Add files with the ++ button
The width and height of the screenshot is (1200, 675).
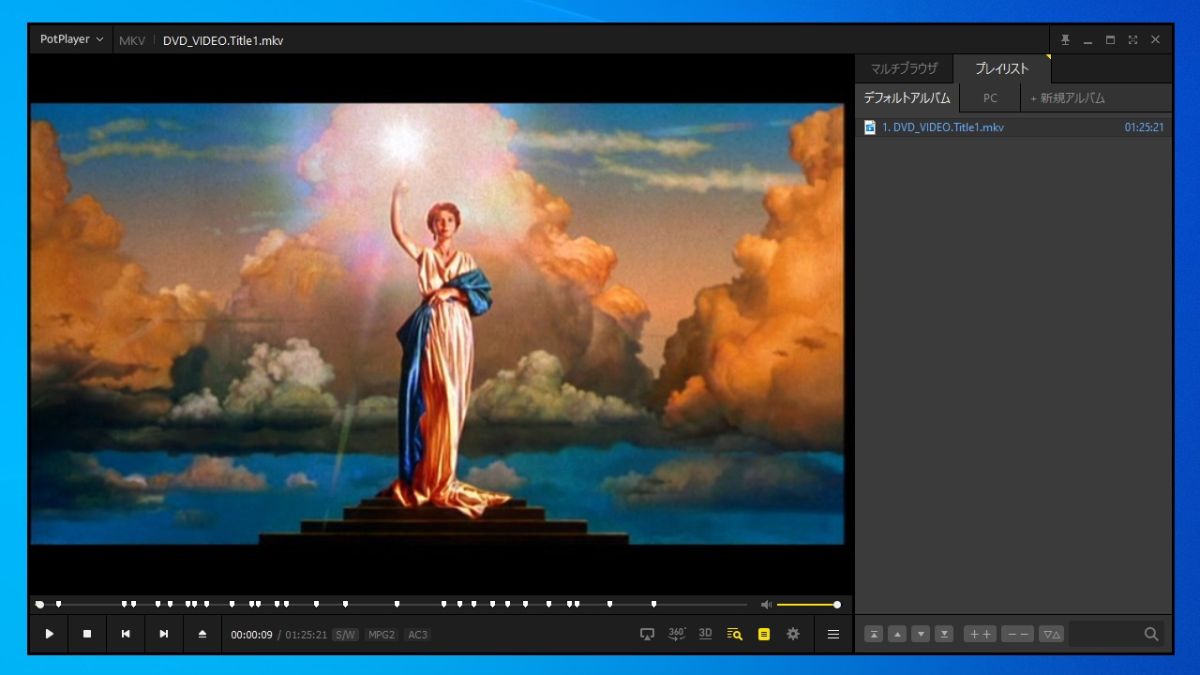[980, 634]
